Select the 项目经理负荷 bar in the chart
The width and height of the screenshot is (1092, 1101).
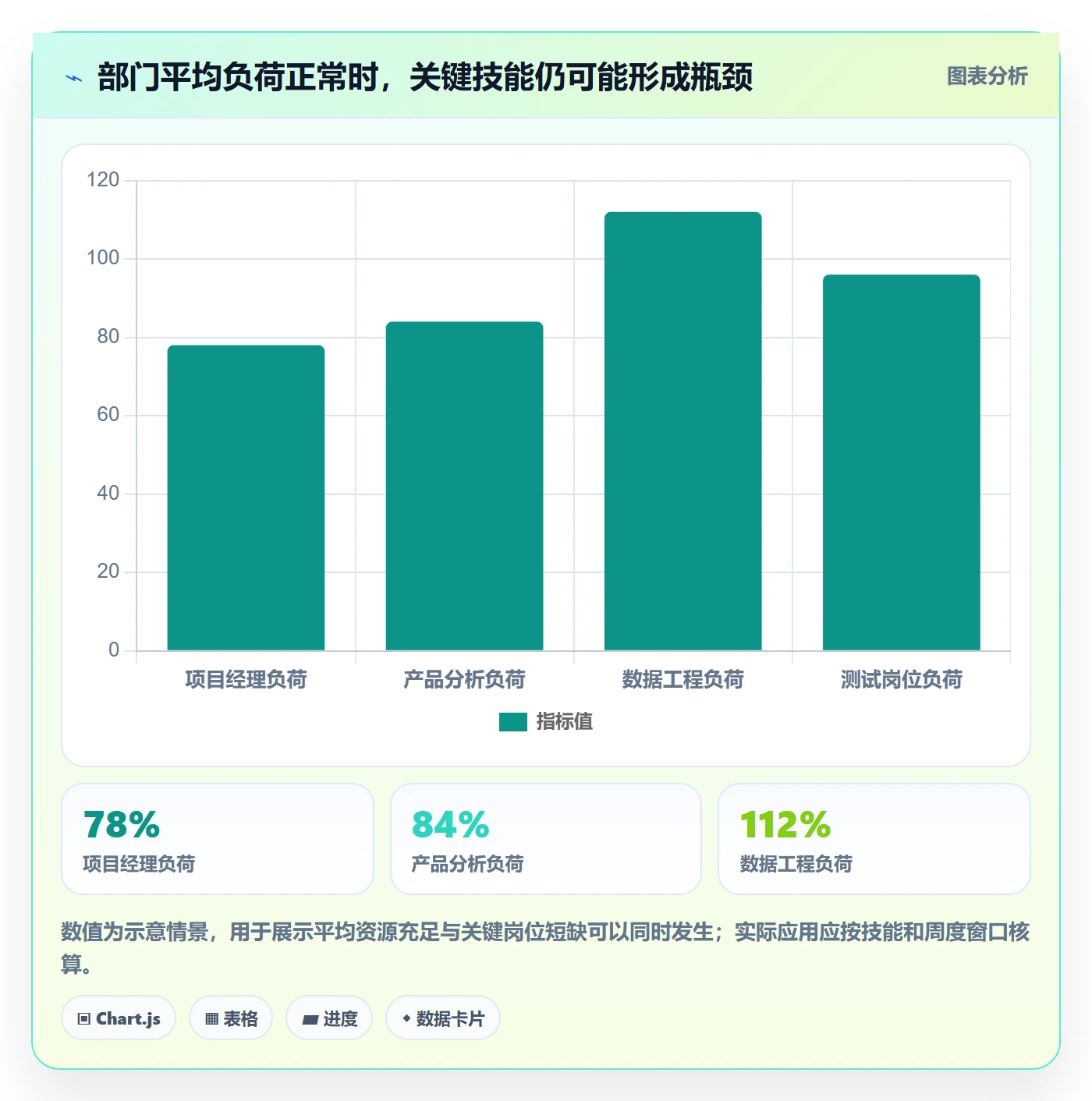point(246,497)
